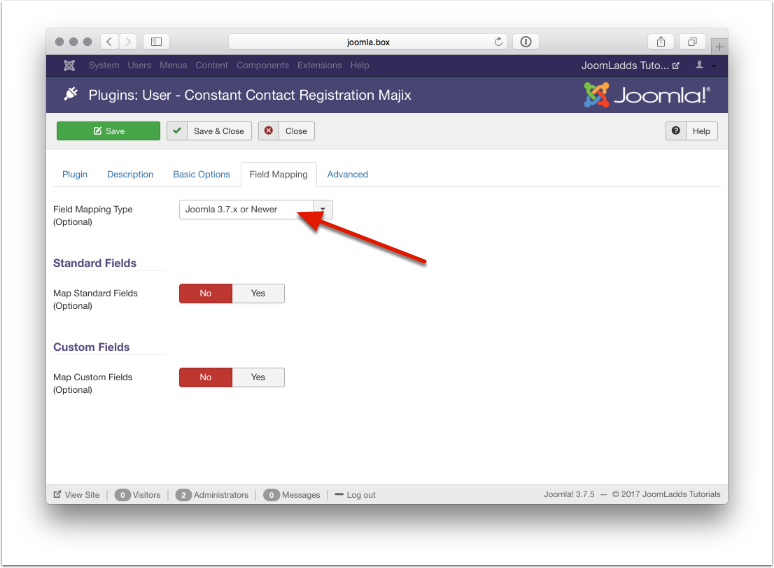Screen dimensions: 774x568
Task: Click the user account icon in top bar
Action: coord(699,65)
